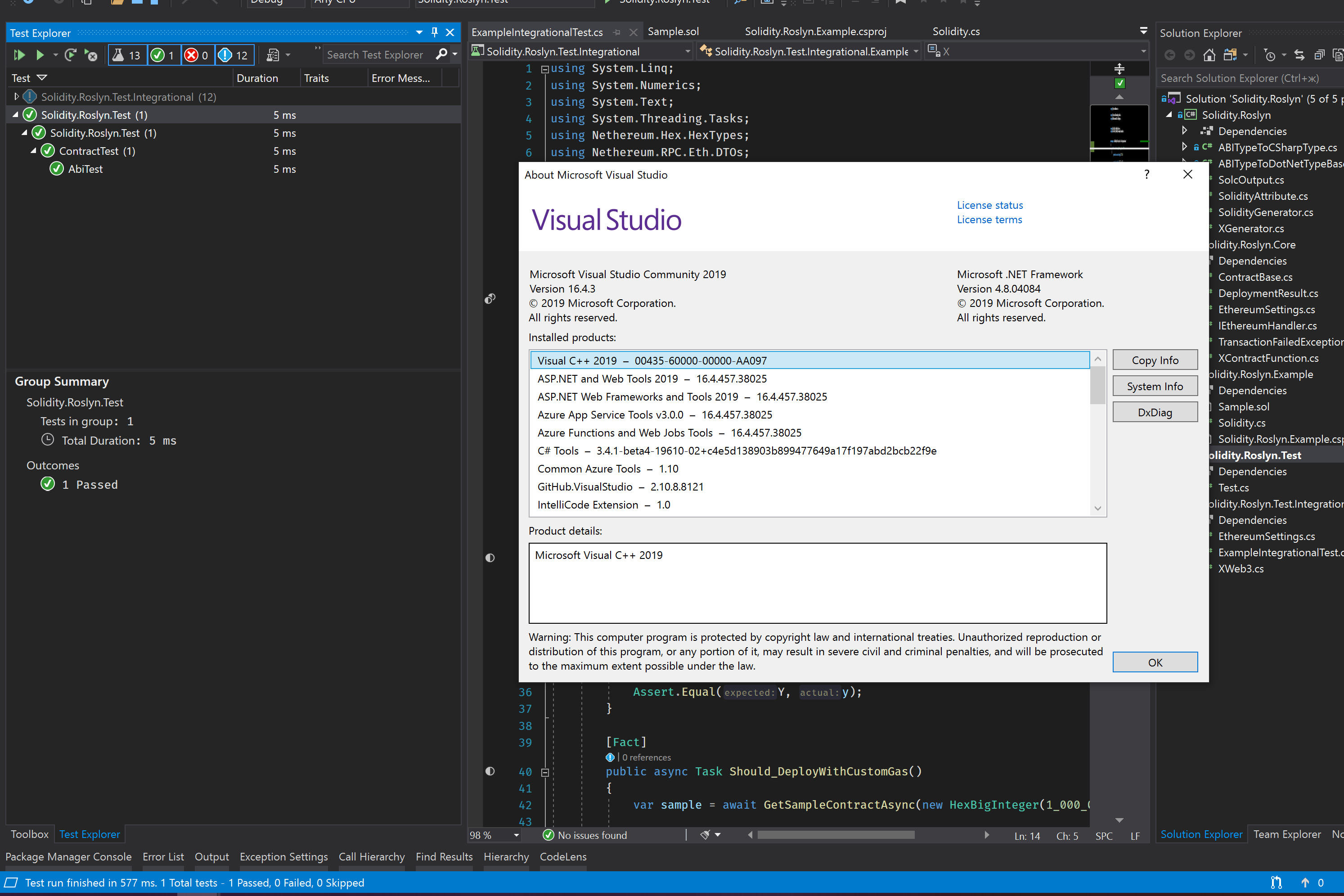Open the 98 % zoom level dropdown

(x=517, y=835)
